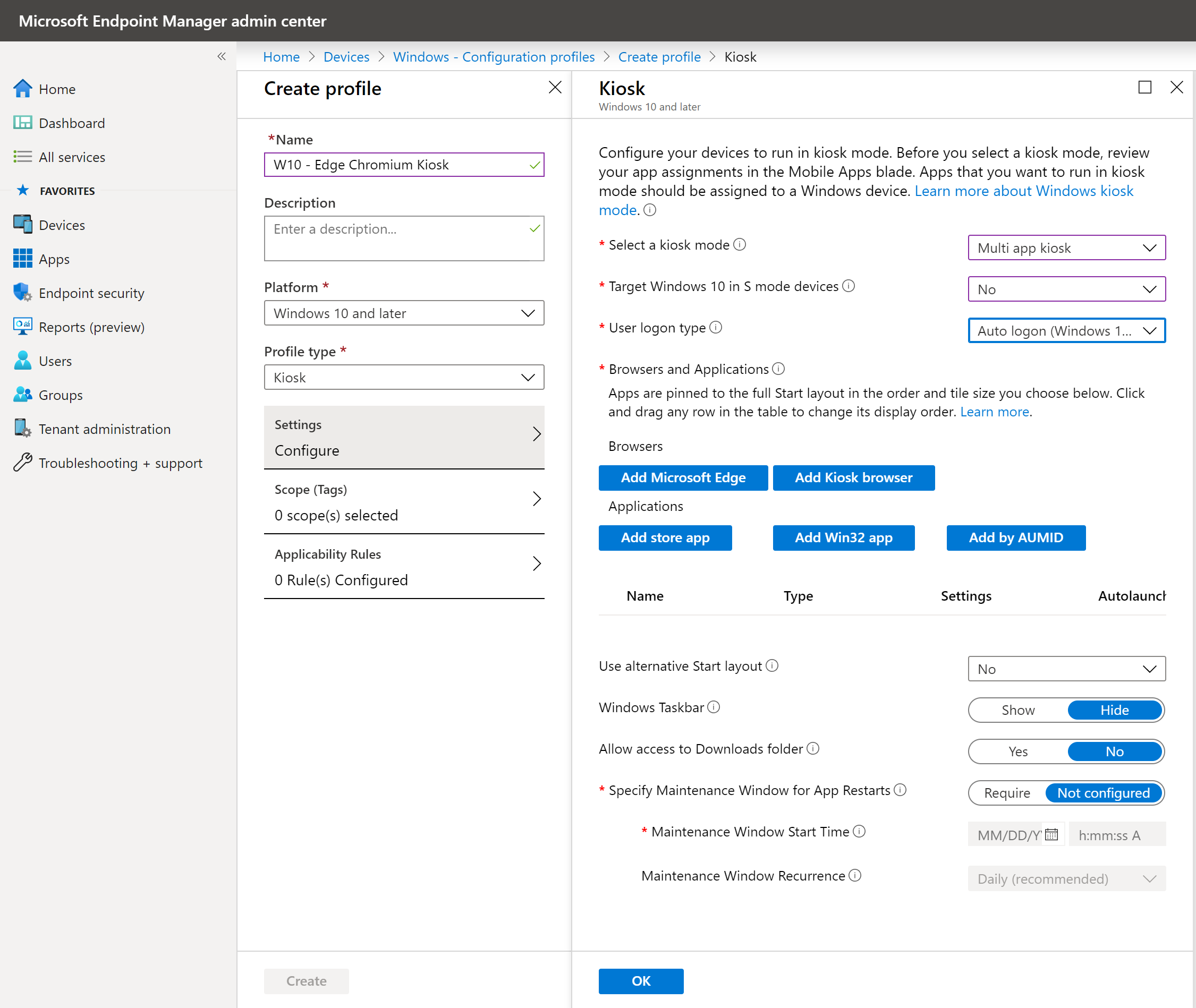
Task: Click the Groups people icon
Action: (x=22, y=394)
